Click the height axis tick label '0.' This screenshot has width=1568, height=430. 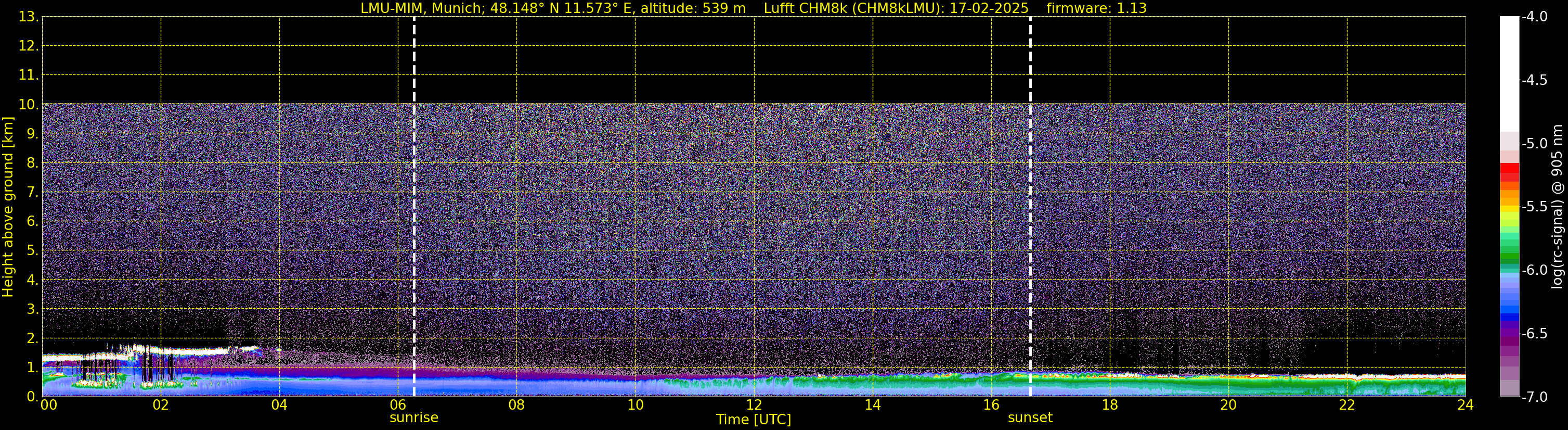click(x=33, y=397)
